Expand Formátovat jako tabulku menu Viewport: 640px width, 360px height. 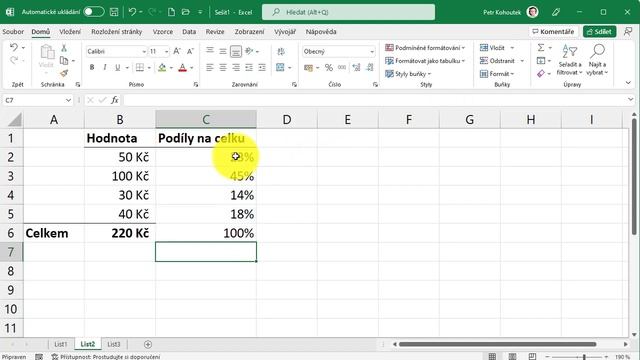coord(425,61)
